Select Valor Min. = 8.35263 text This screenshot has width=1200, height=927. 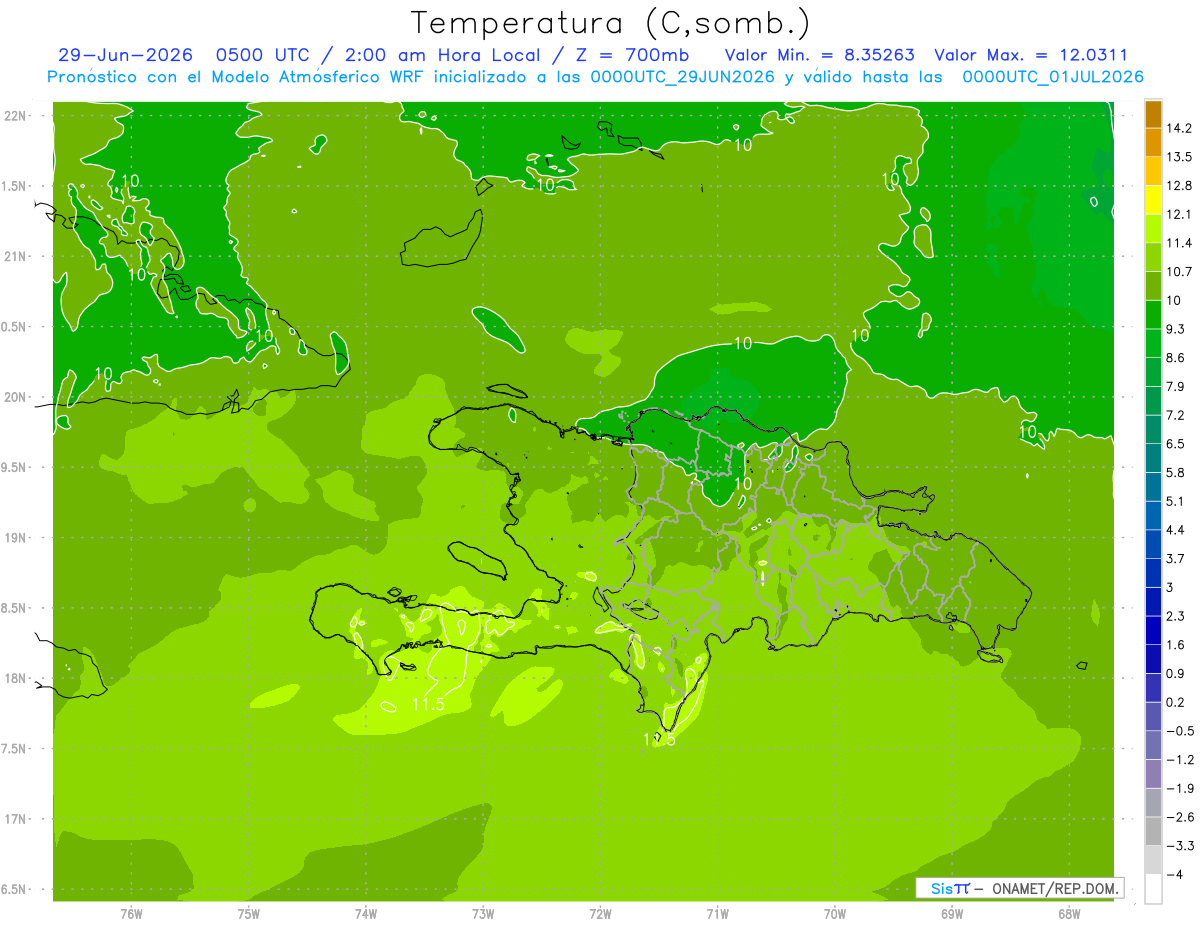point(819,55)
